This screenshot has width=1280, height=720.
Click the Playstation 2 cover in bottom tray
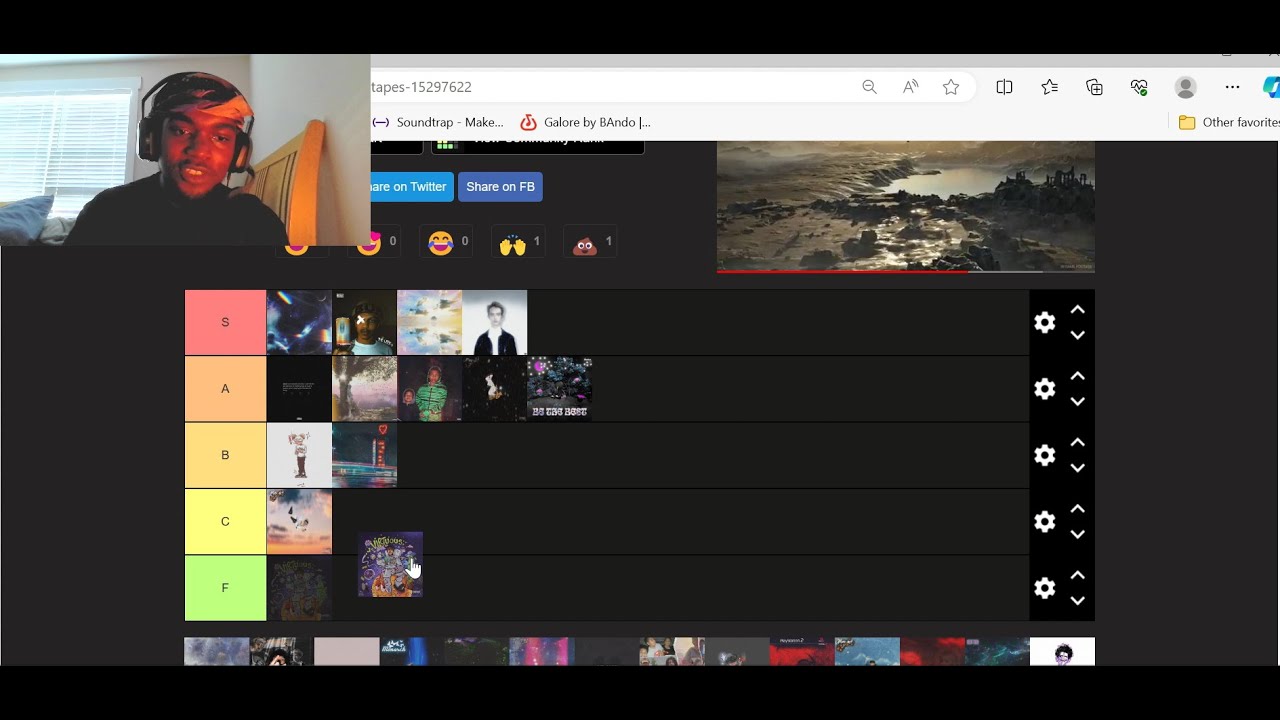coord(802,651)
